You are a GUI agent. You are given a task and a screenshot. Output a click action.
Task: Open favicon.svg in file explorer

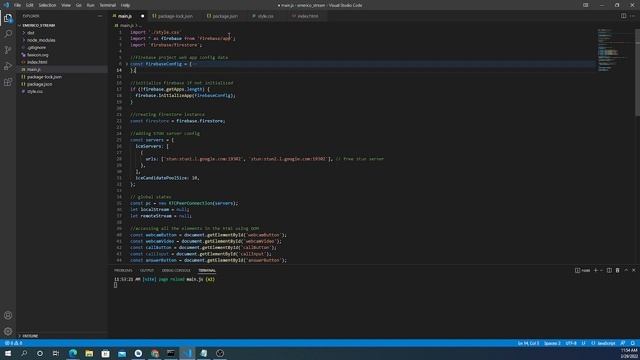point(38,55)
